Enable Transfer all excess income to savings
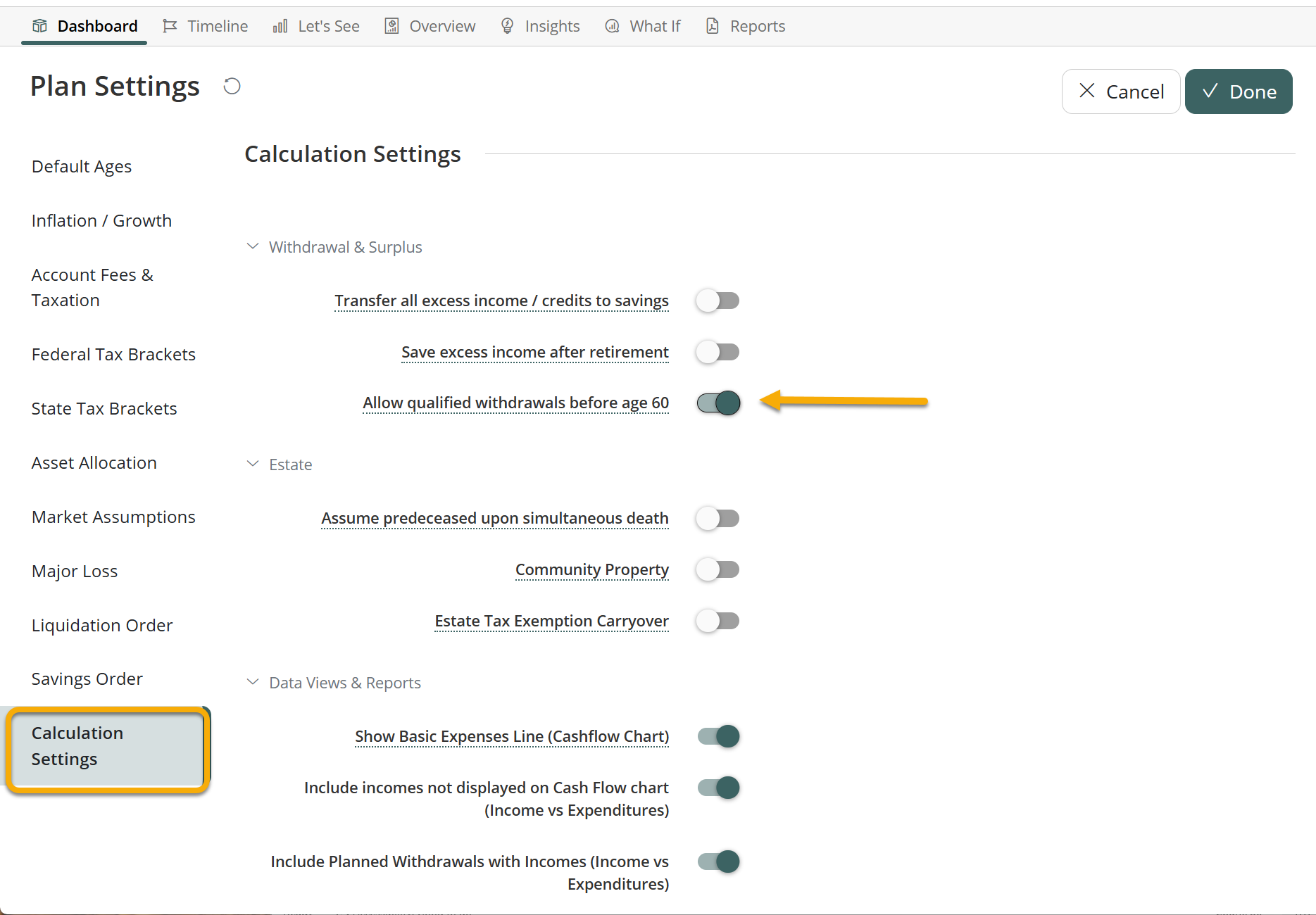The height and width of the screenshot is (915, 1316). click(717, 301)
